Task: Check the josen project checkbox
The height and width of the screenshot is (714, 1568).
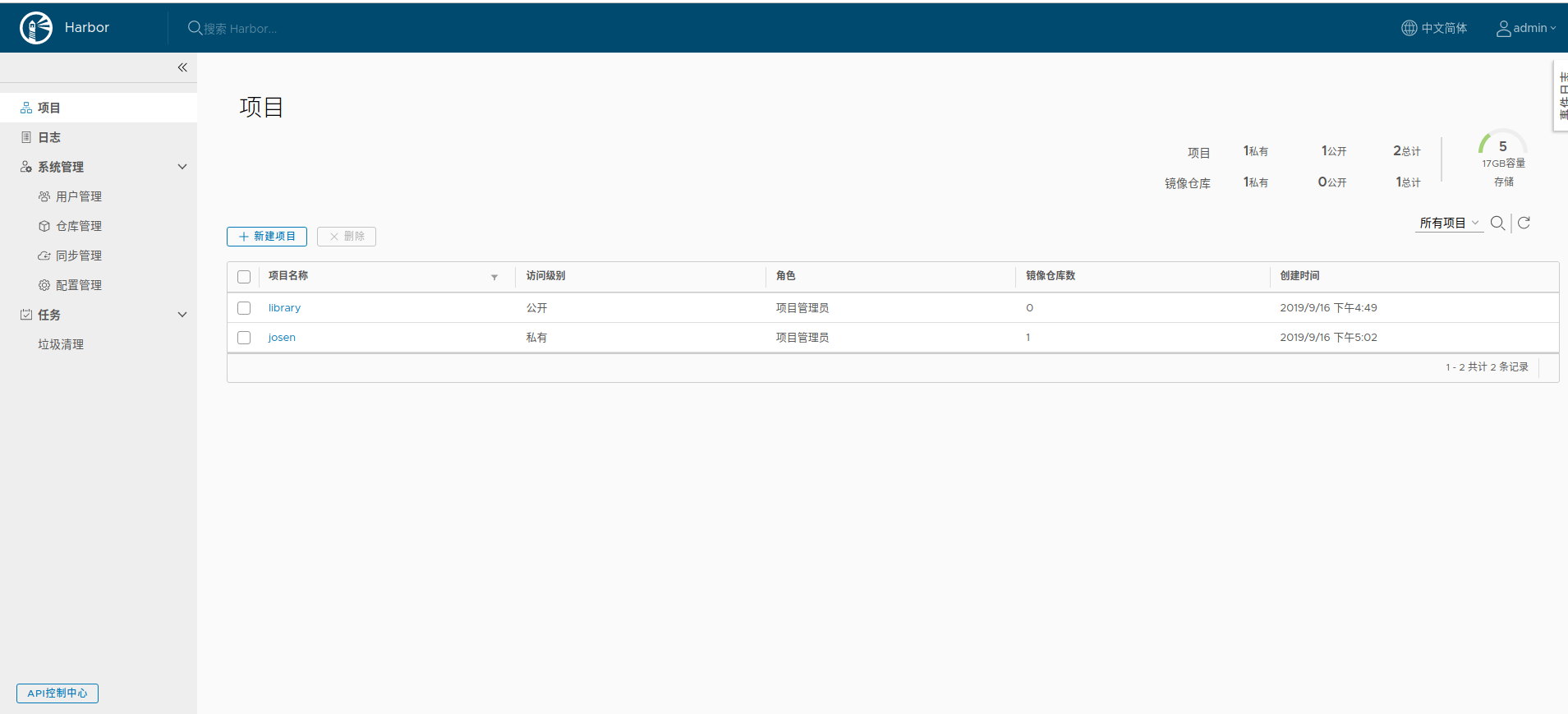Action: (244, 338)
